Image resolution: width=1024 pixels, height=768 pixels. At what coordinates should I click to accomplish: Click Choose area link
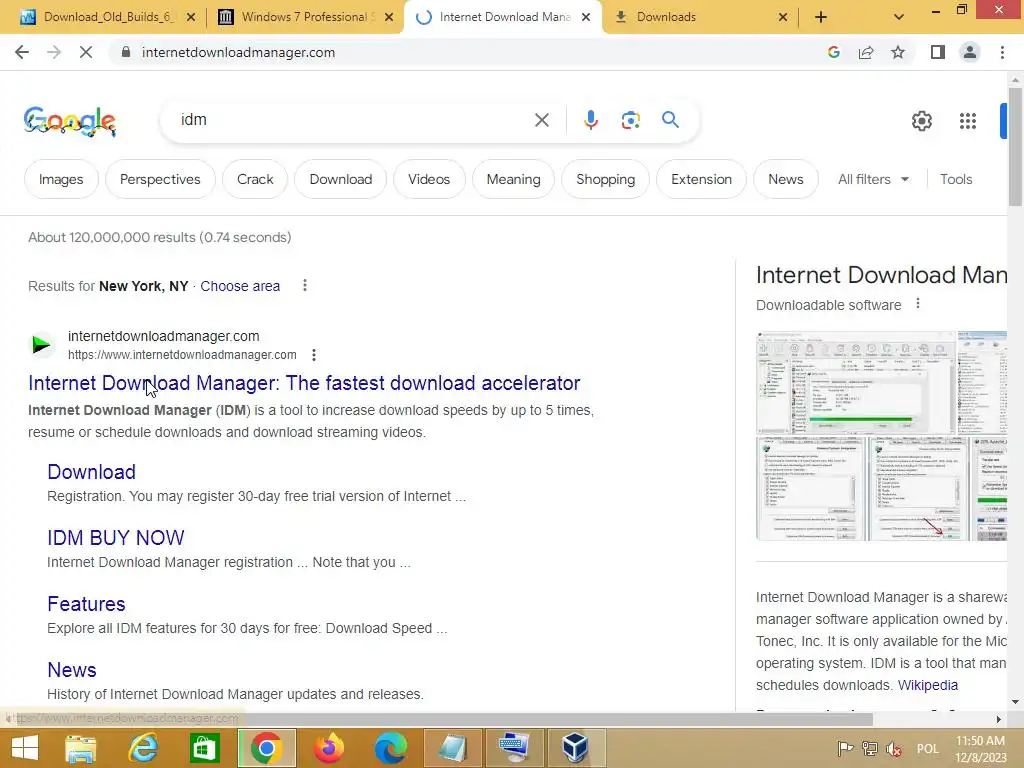click(240, 286)
